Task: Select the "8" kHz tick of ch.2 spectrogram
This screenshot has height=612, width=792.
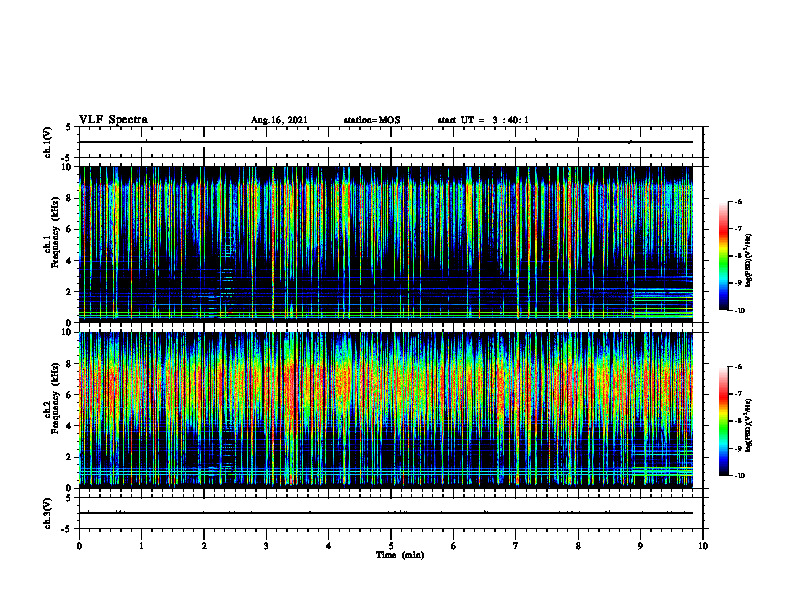Action: [x=70, y=364]
